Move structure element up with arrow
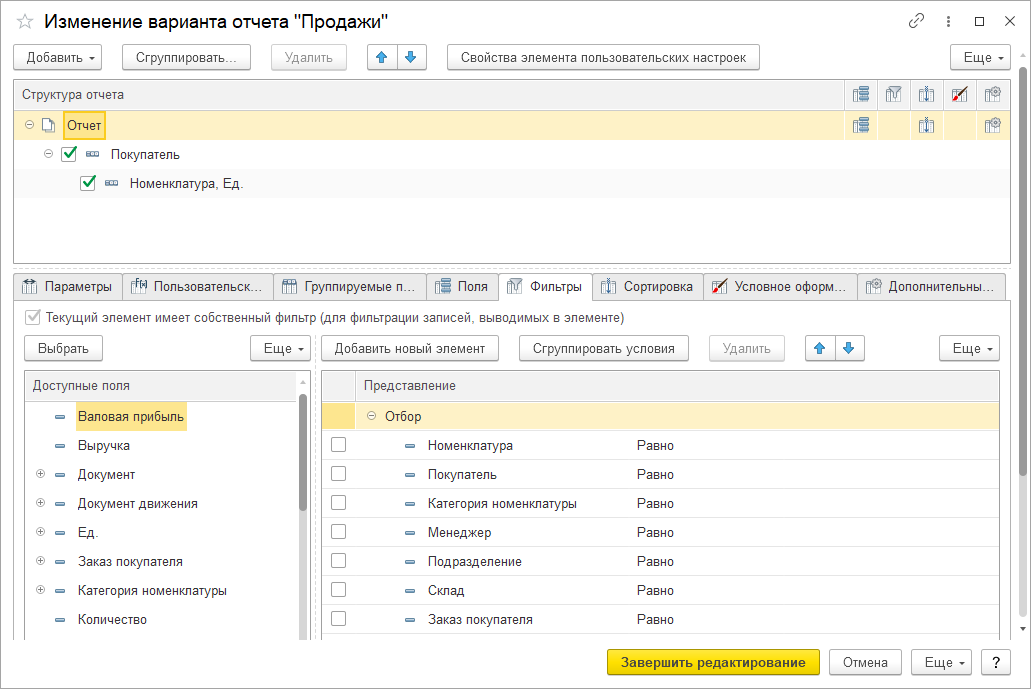Viewport: 1031px width, 689px height. click(381, 57)
